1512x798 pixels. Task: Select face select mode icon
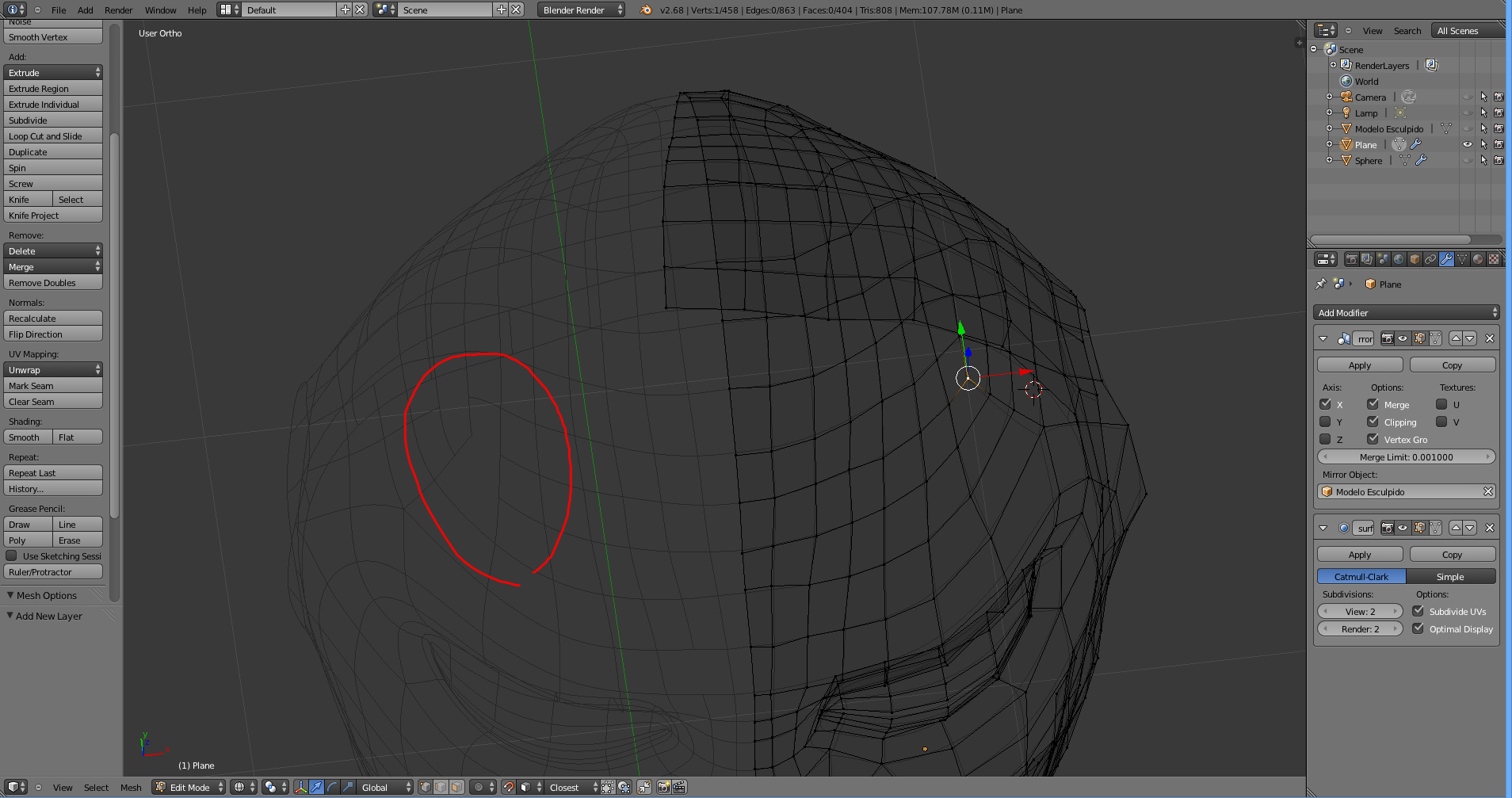coord(456,787)
